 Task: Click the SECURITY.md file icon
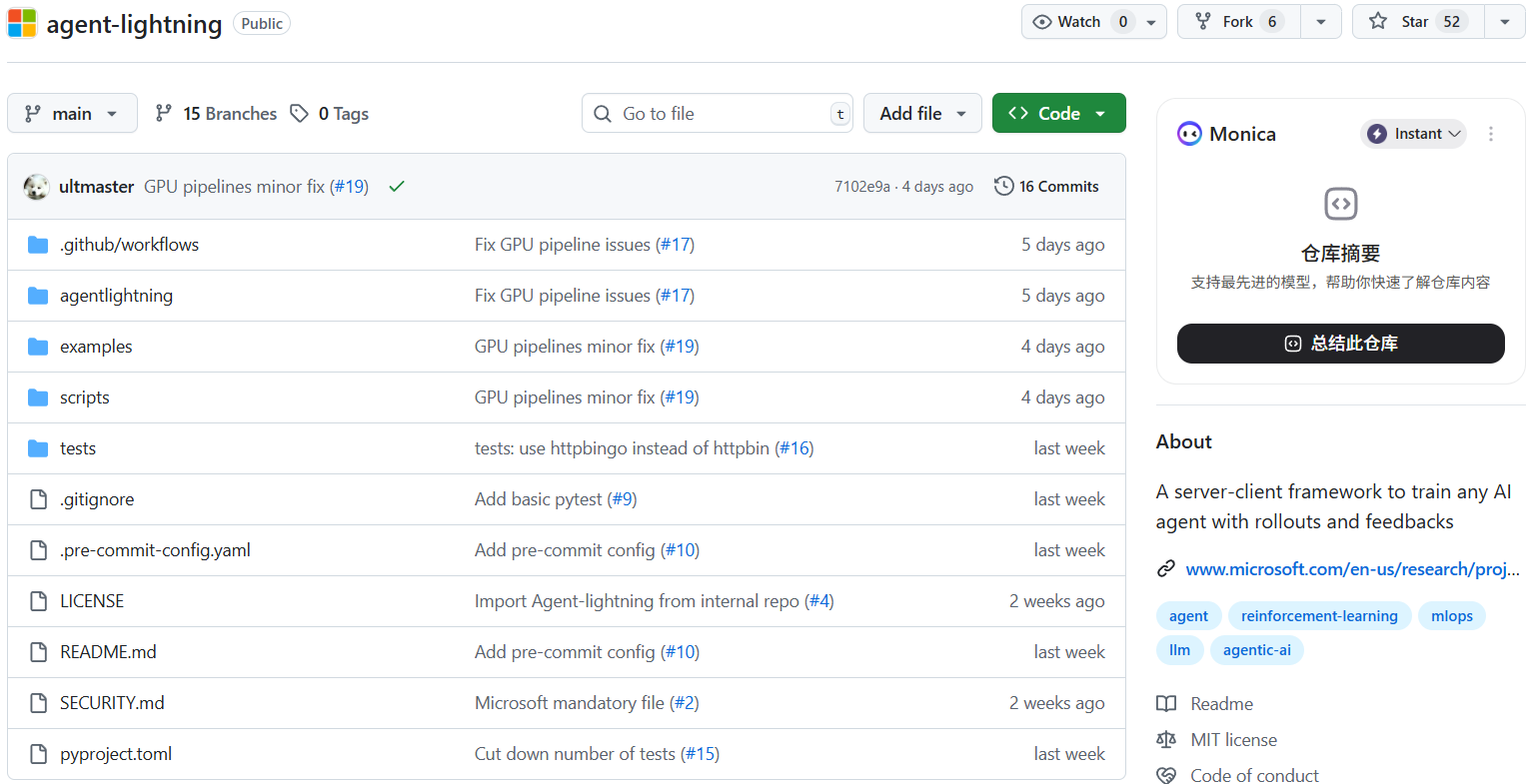[38, 703]
